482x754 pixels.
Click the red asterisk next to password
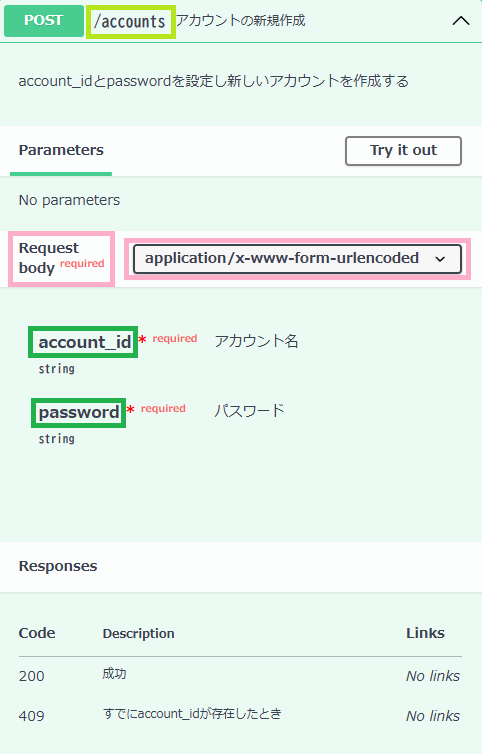coord(130,410)
